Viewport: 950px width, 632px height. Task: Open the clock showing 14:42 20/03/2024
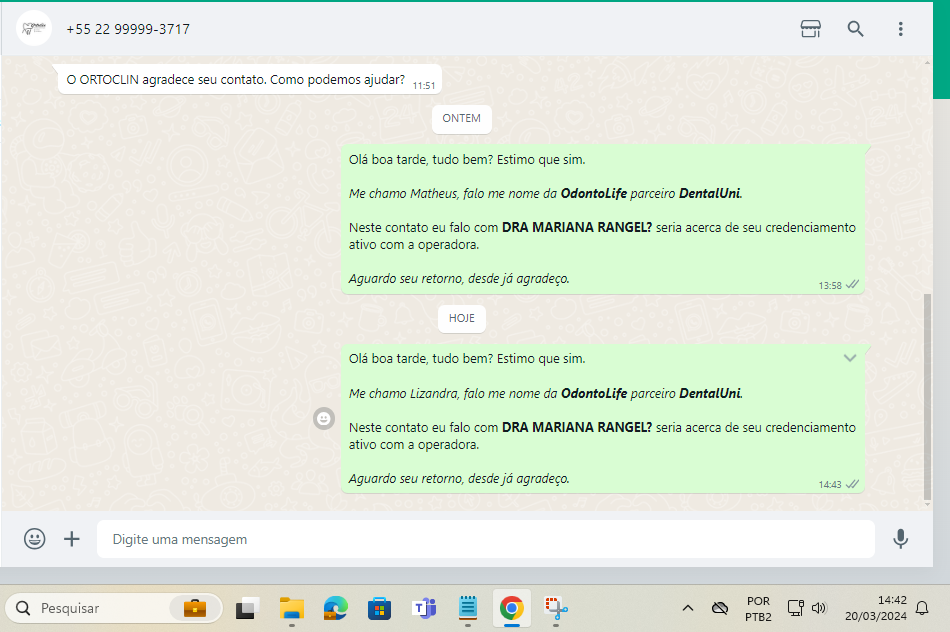[875, 608]
